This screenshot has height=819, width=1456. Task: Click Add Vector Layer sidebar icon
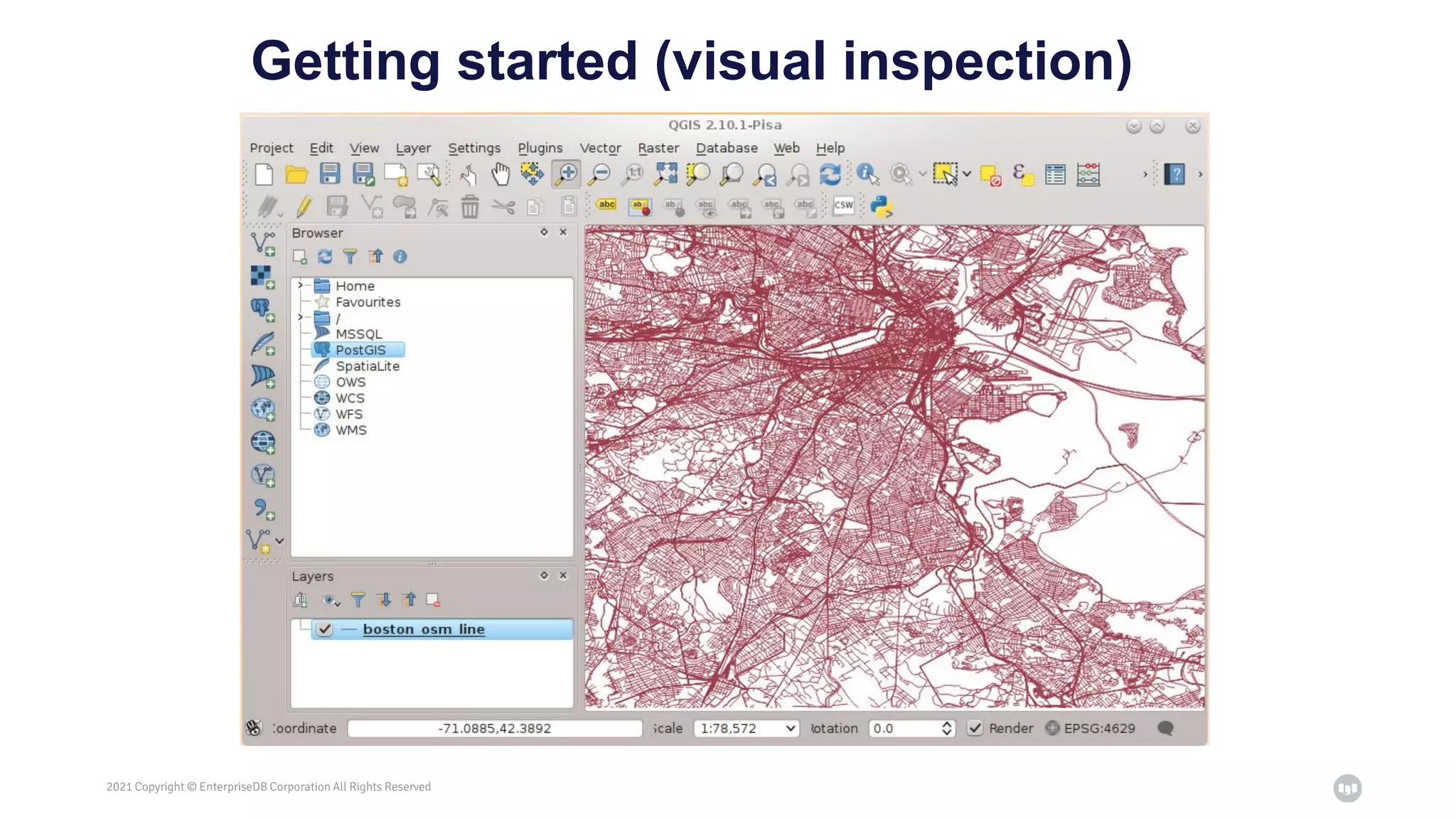(x=263, y=244)
